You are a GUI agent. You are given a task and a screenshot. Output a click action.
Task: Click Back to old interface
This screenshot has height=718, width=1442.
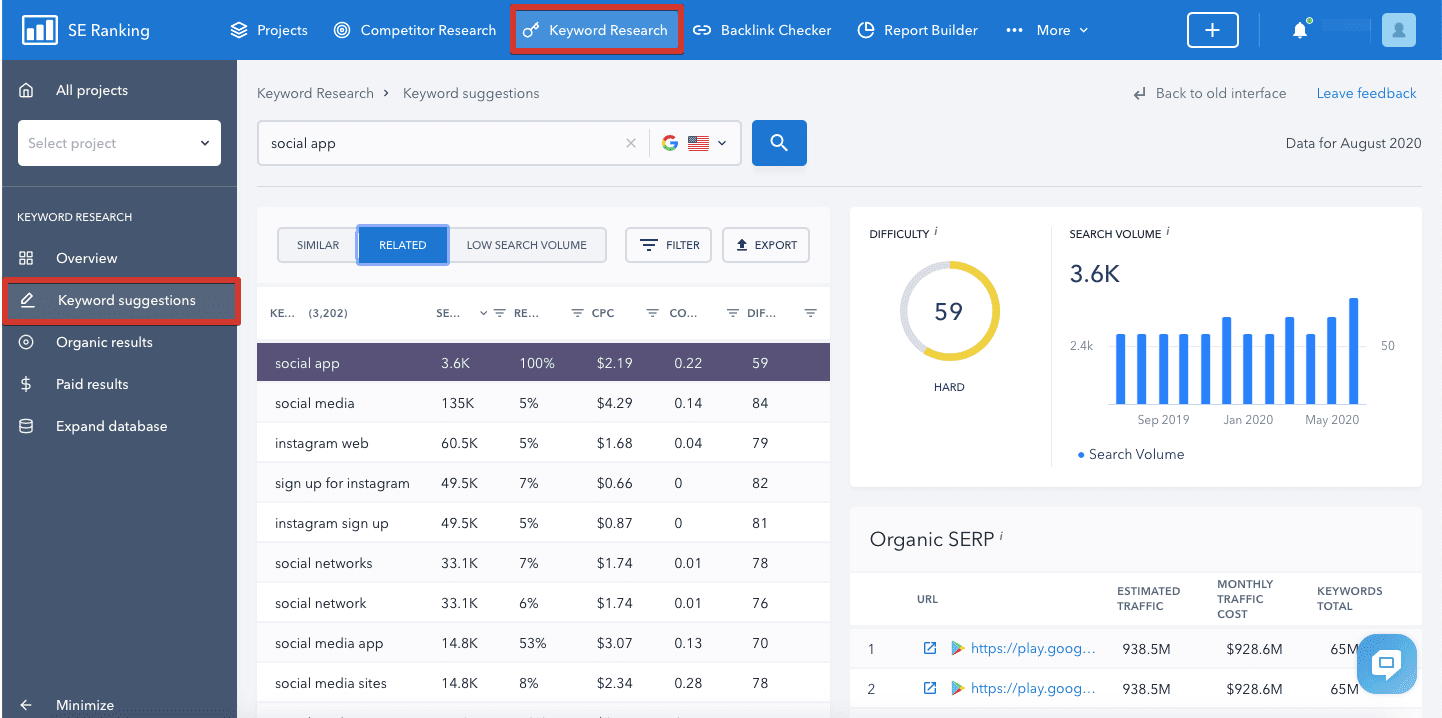[1209, 93]
